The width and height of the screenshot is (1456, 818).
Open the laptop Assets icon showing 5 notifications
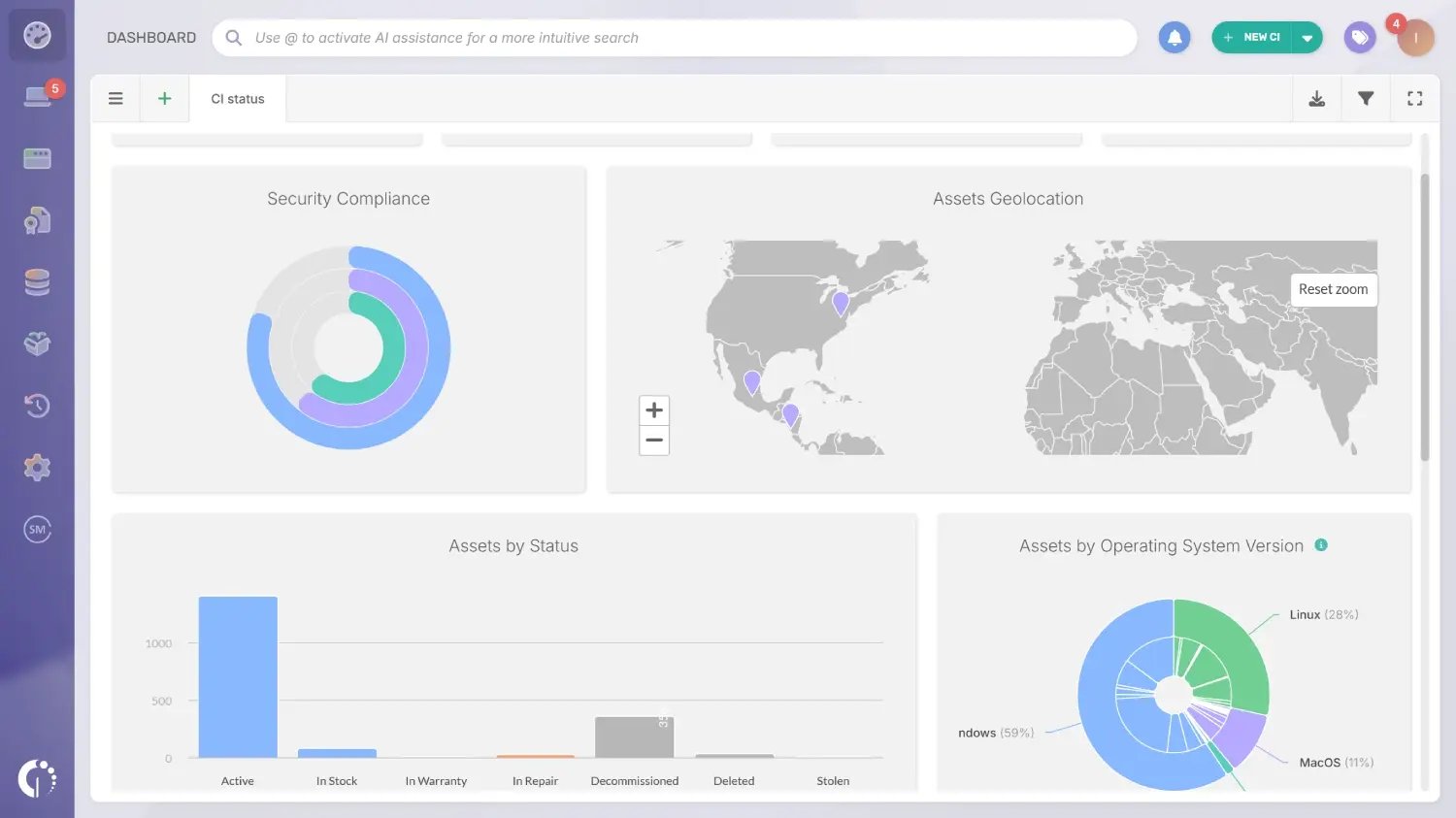pos(36,96)
